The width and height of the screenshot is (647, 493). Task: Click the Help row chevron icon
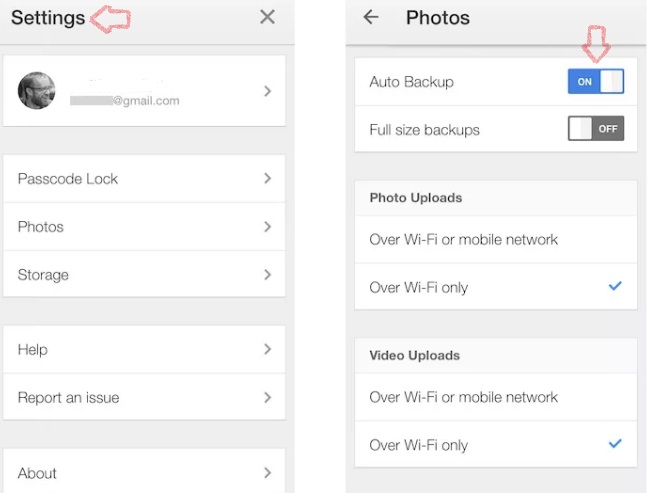(267, 350)
